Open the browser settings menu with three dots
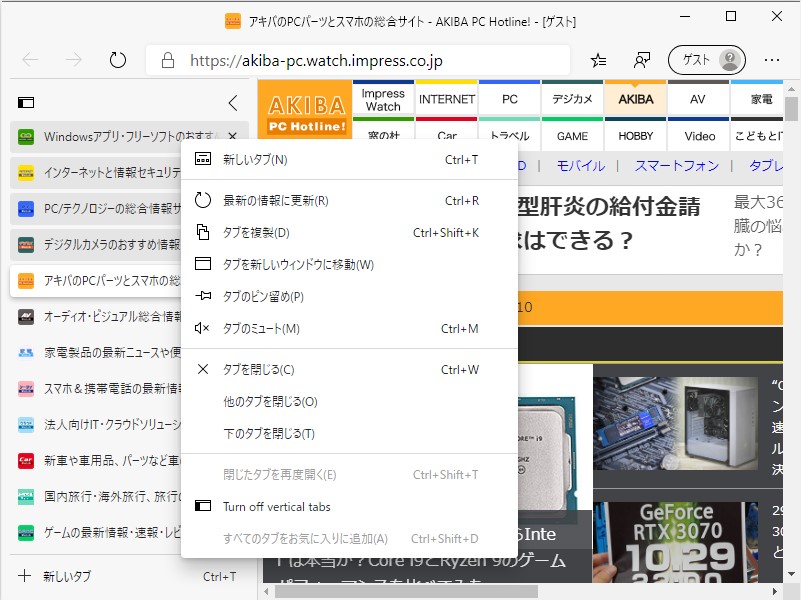Viewport: 801px width, 600px height. click(772, 60)
